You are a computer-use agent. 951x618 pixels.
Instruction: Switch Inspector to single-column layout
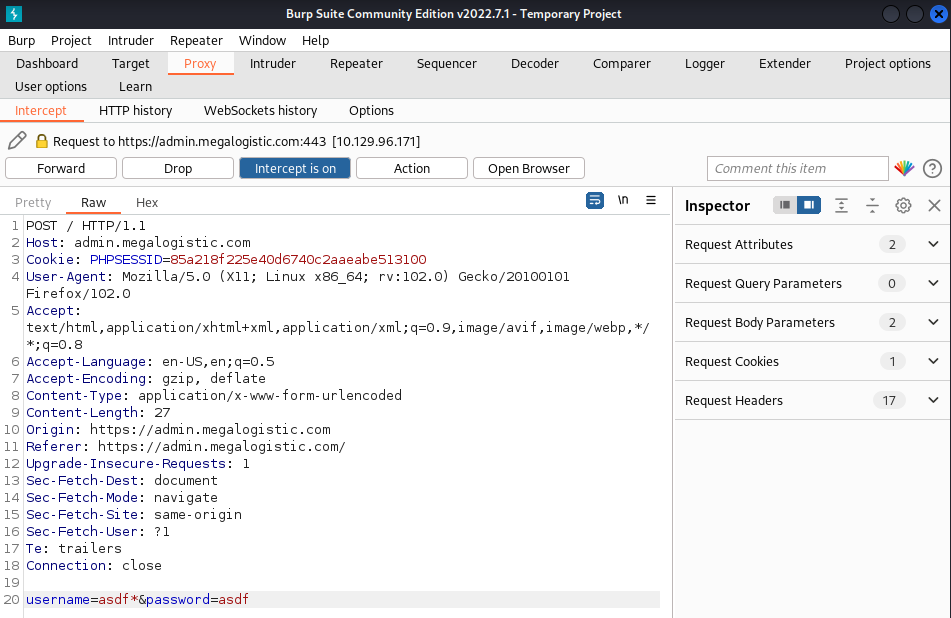pyautogui.click(x=785, y=205)
